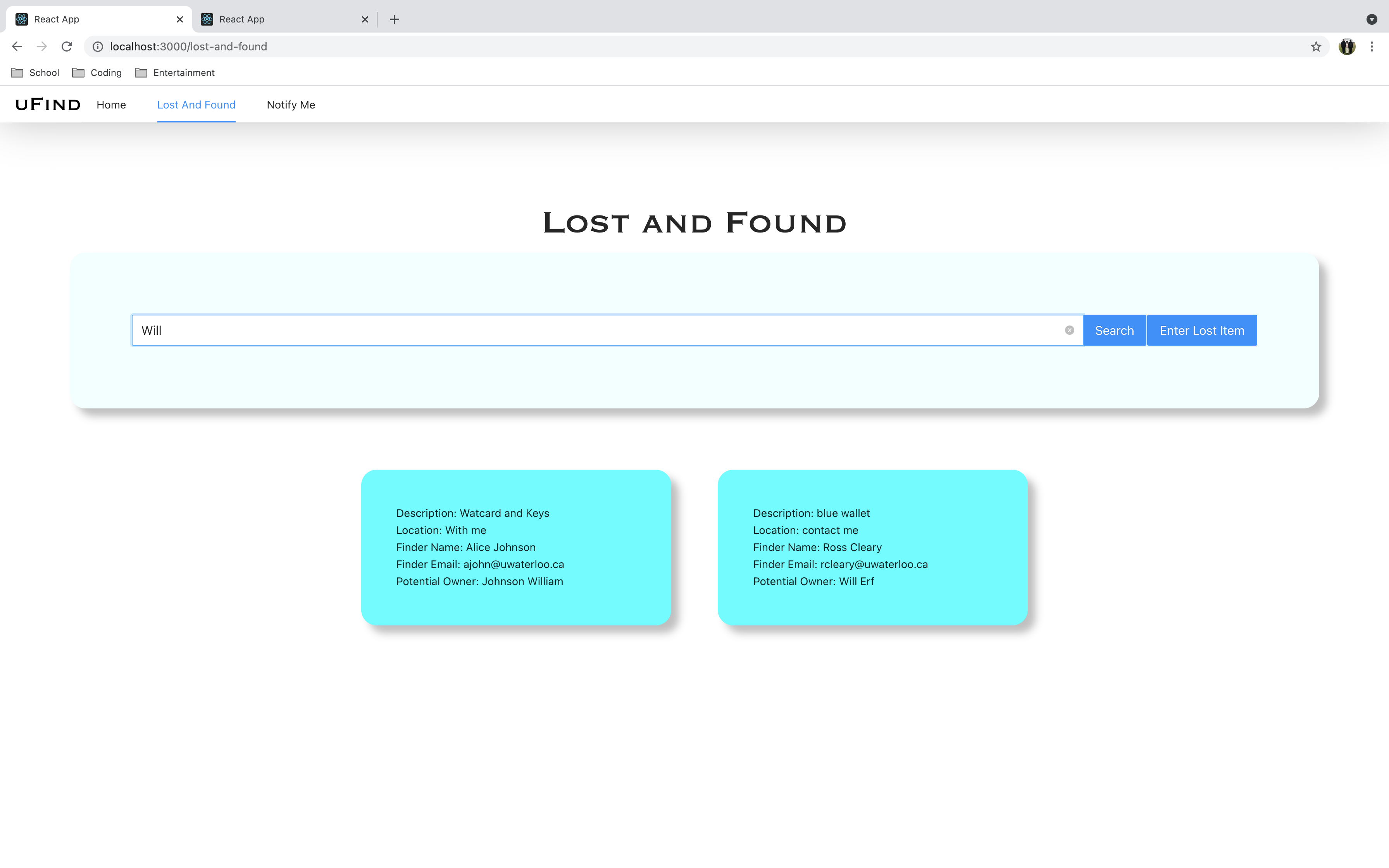Screen dimensions: 1389x868
Task: Clear the search field with the X icon
Action: click(x=1069, y=330)
